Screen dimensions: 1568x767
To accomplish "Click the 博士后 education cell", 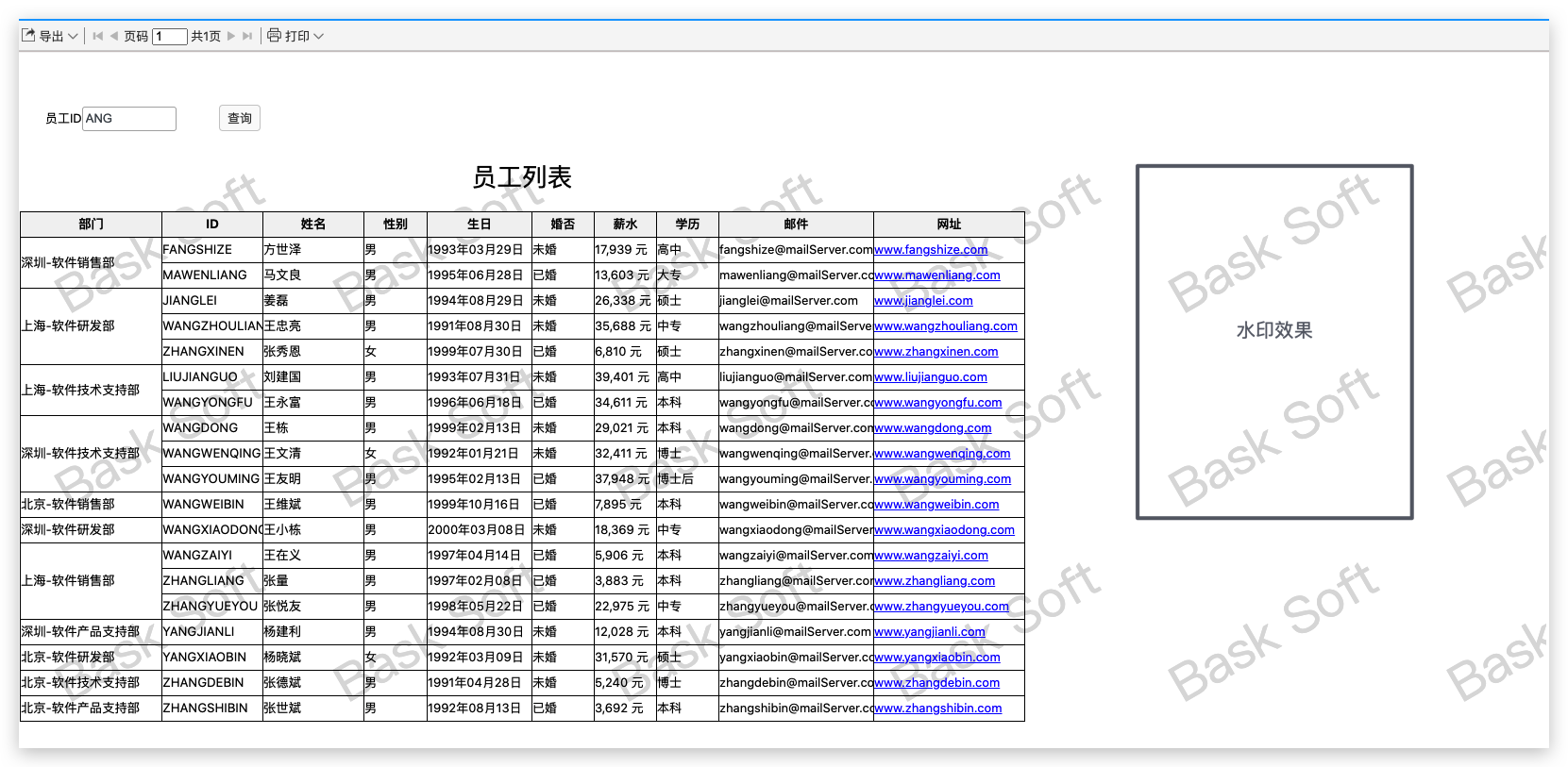I will pyautogui.click(x=687, y=479).
